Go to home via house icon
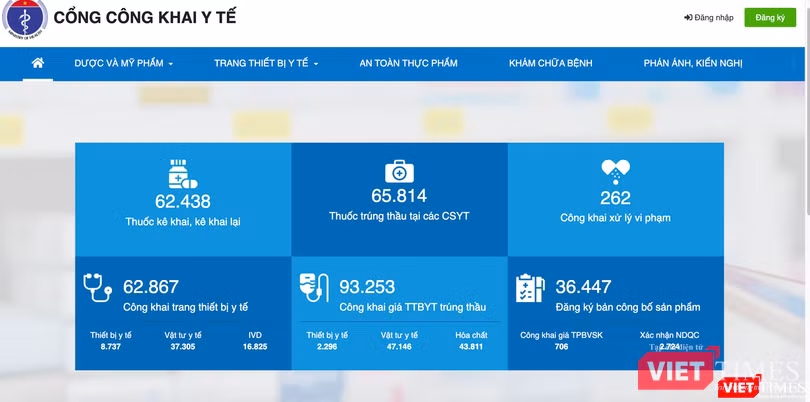 point(38,63)
